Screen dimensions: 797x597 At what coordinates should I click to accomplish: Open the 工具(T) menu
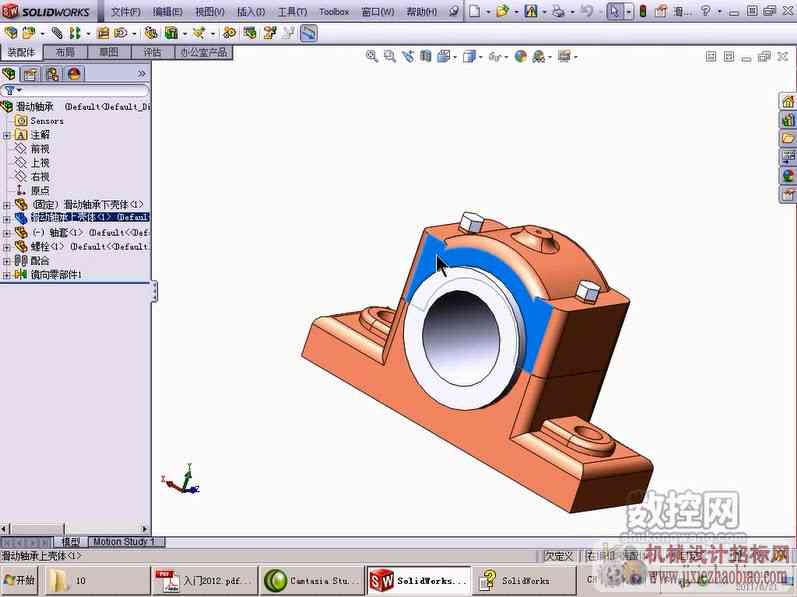tap(292, 11)
